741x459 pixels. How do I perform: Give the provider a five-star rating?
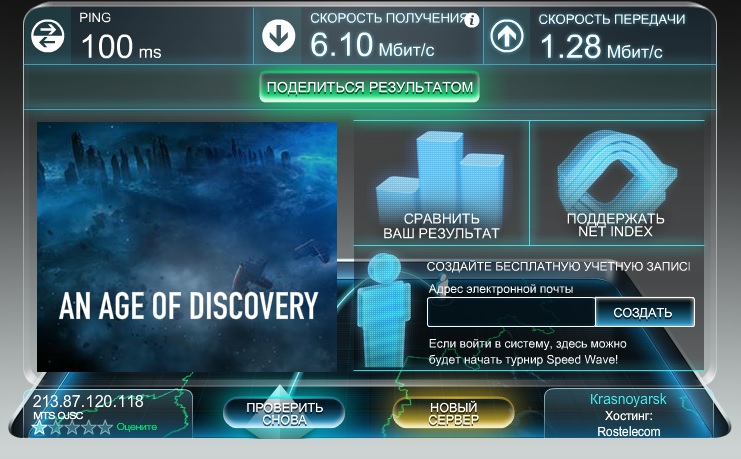click(x=106, y=427)
